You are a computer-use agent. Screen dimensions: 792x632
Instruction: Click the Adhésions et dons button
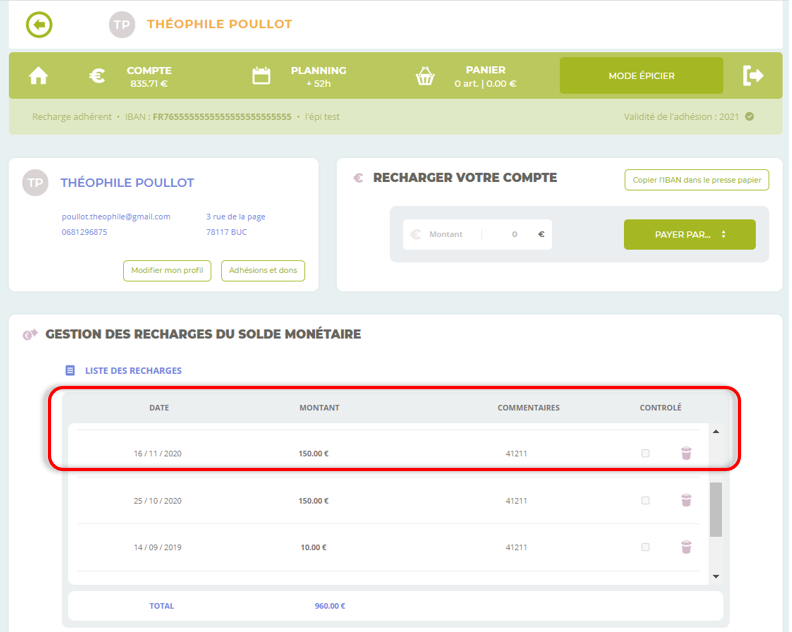[x=263, y=270]
